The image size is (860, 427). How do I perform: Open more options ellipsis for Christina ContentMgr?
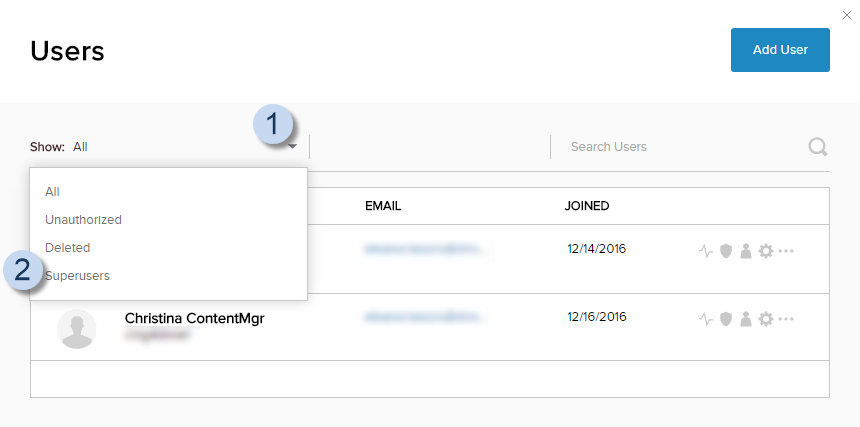click(786, 319)
